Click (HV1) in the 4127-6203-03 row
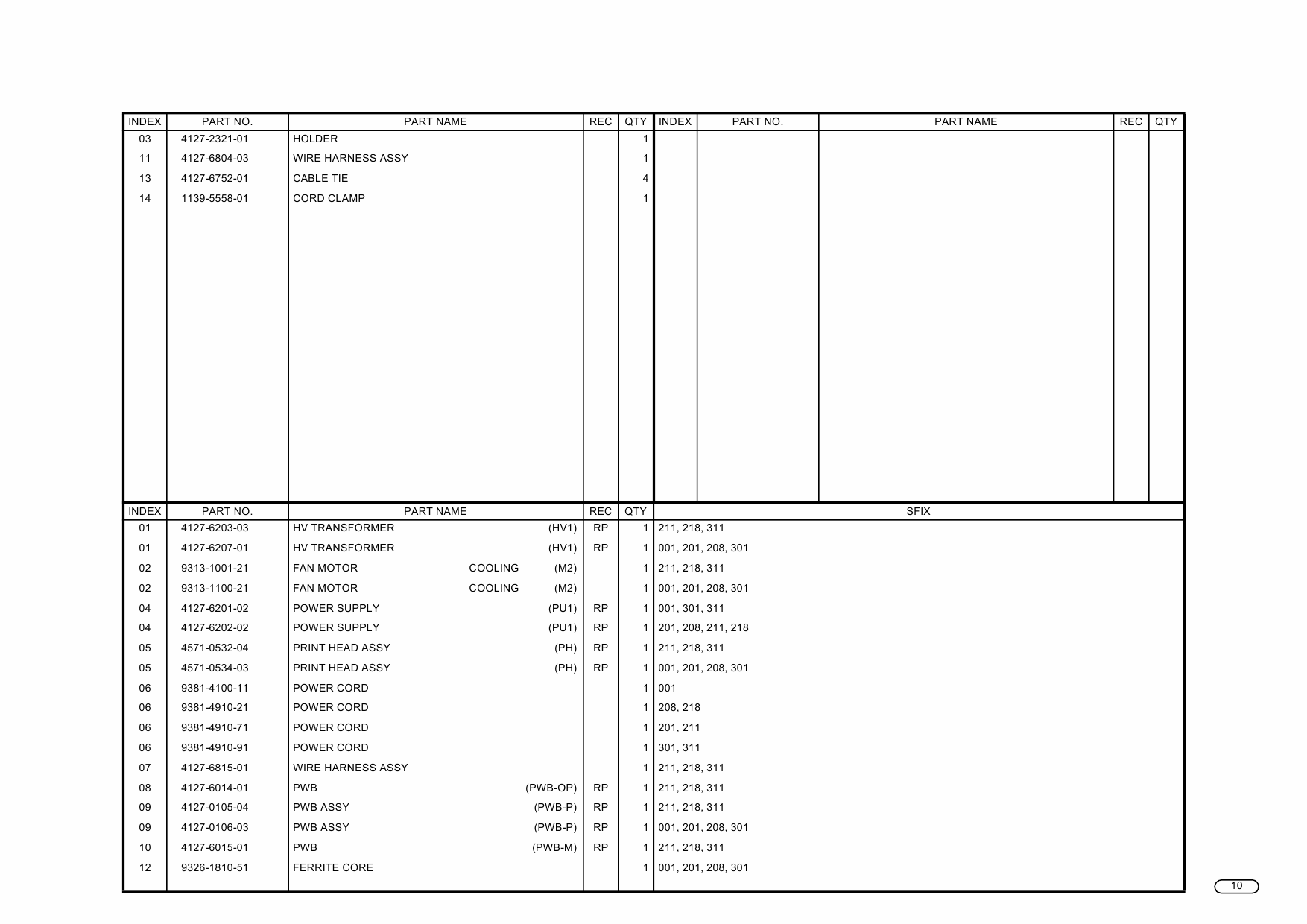 pos(563,528)
